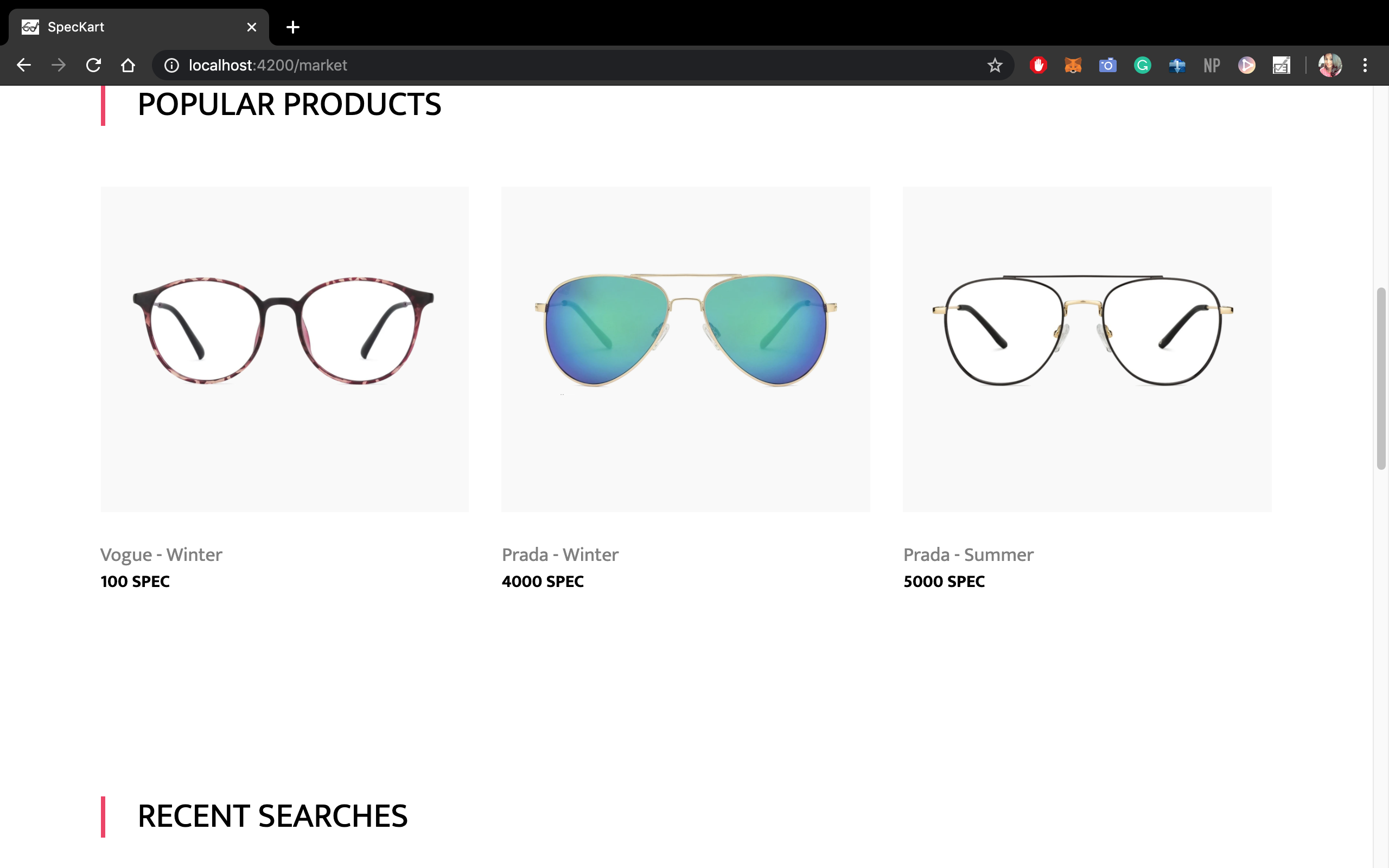Open the Chrome three-dot menu
1389x868 pixels.
point(1365,65)
